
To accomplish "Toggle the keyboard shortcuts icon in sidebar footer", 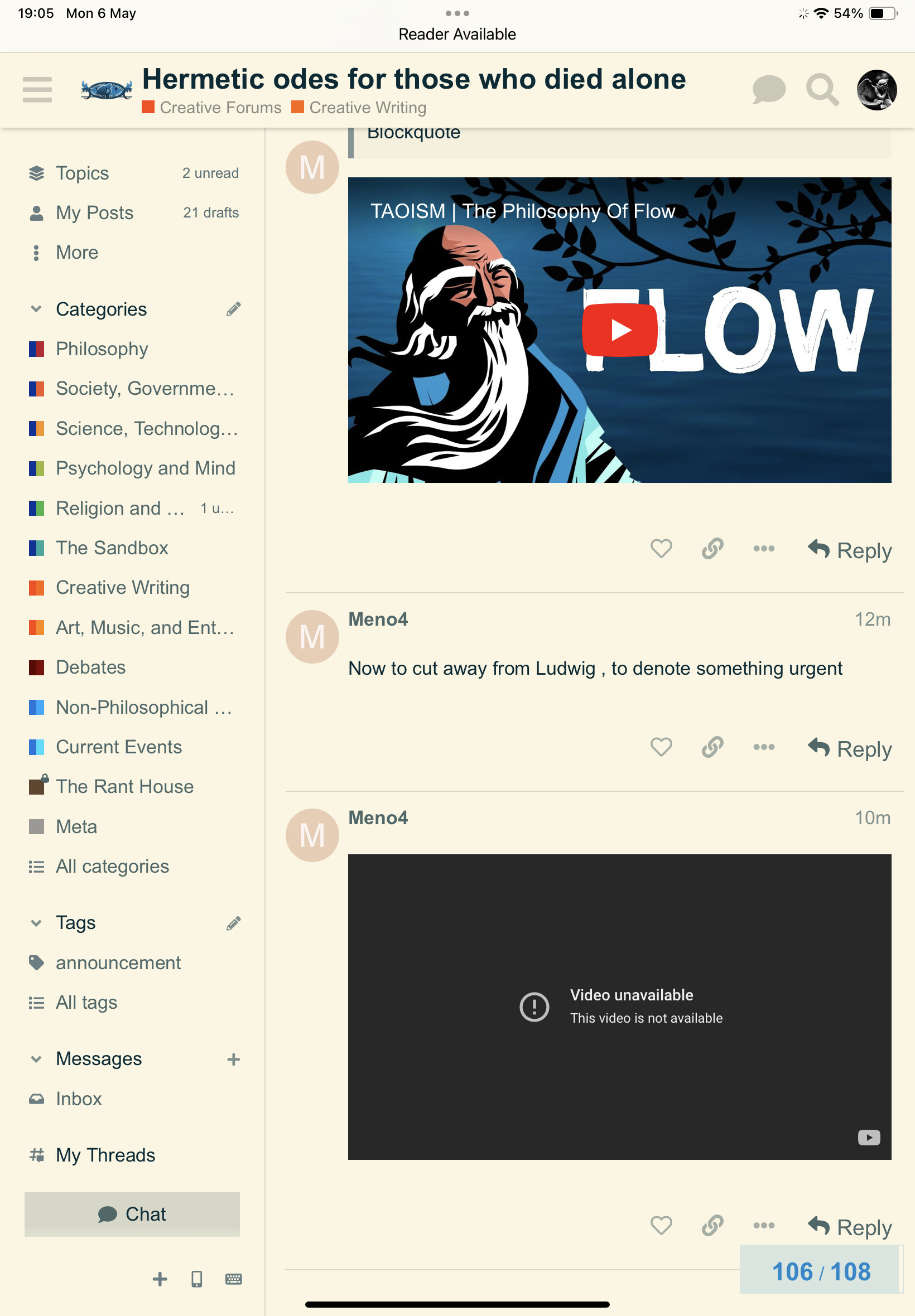I will [233, 1279].
